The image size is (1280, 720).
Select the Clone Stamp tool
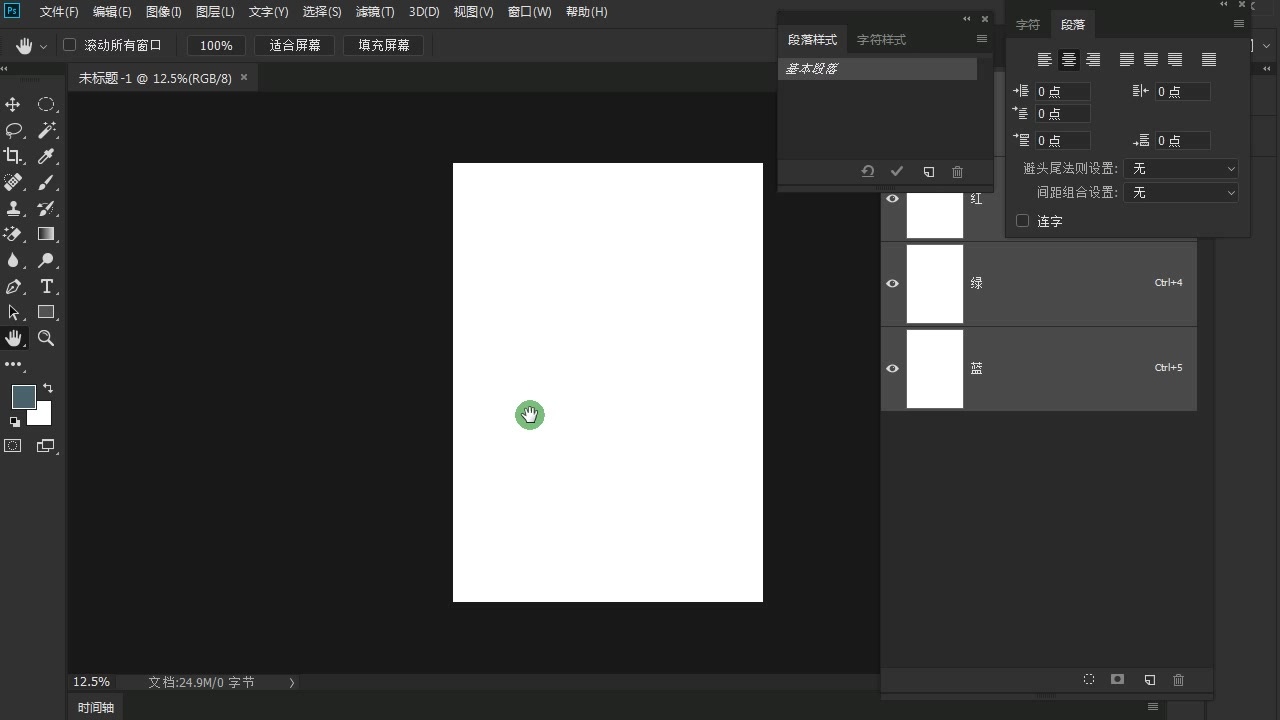tap(13, 208)
